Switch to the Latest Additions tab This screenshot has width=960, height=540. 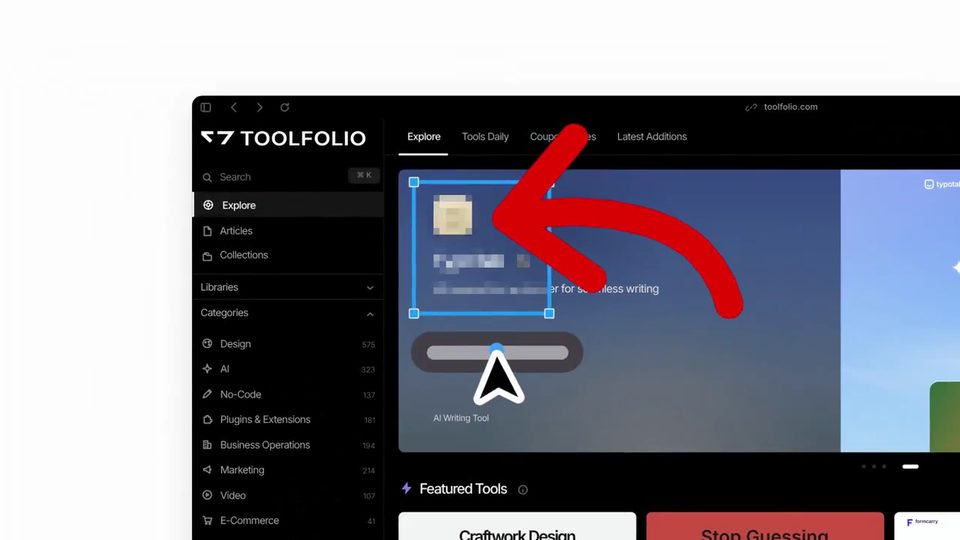(651, 137)
